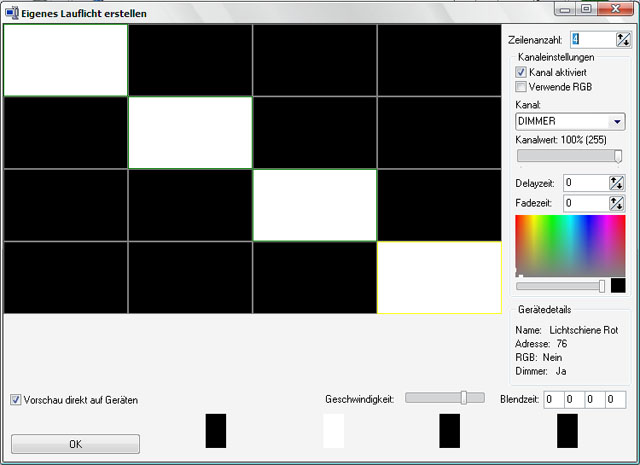
Task: Uncheck the Kanal aktiviert checkbox
Action: point(521,73)
